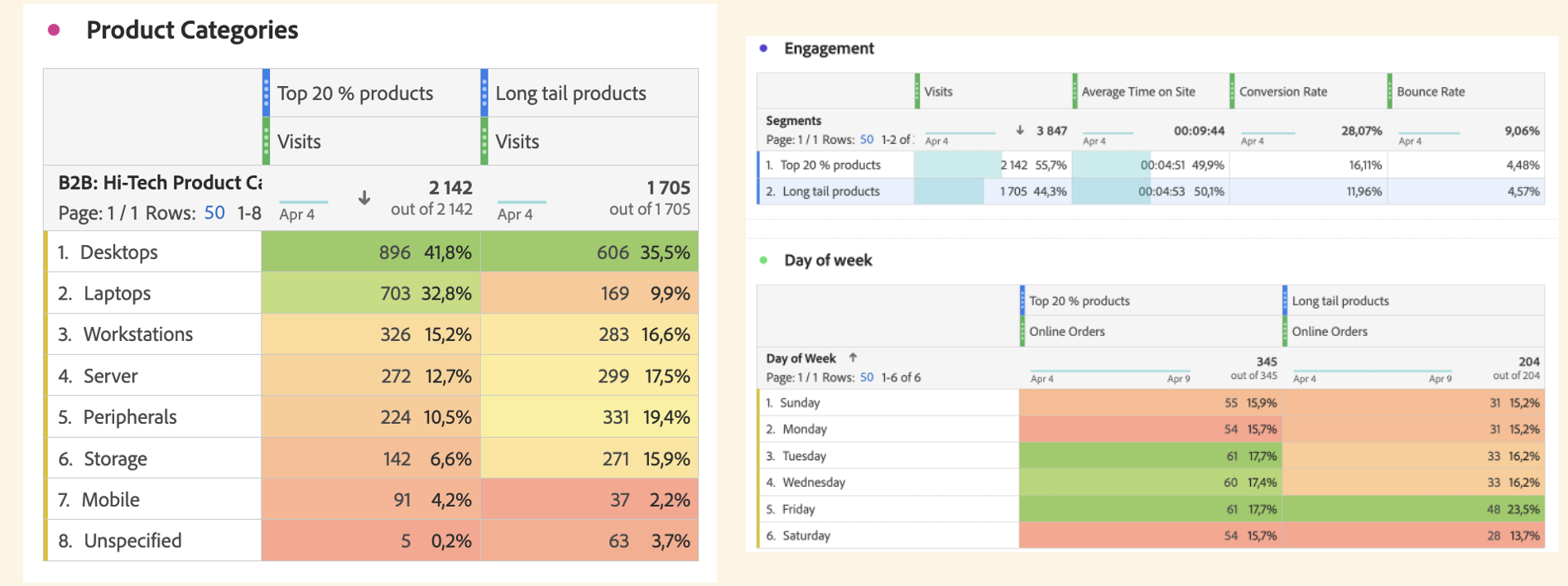Click the Friday 48 long tail orders cell
The height and width of the screenshot is (586, 1568).
point(1413,509)
